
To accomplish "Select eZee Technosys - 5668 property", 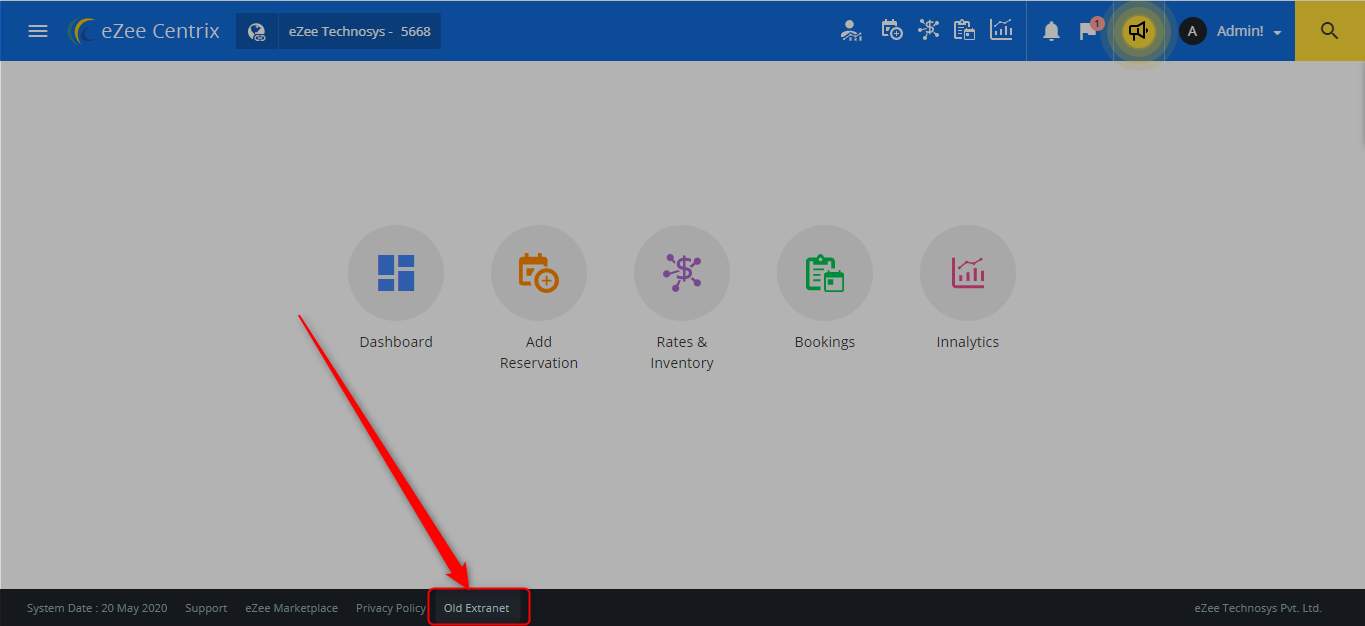I will click(x=359, y=31).
